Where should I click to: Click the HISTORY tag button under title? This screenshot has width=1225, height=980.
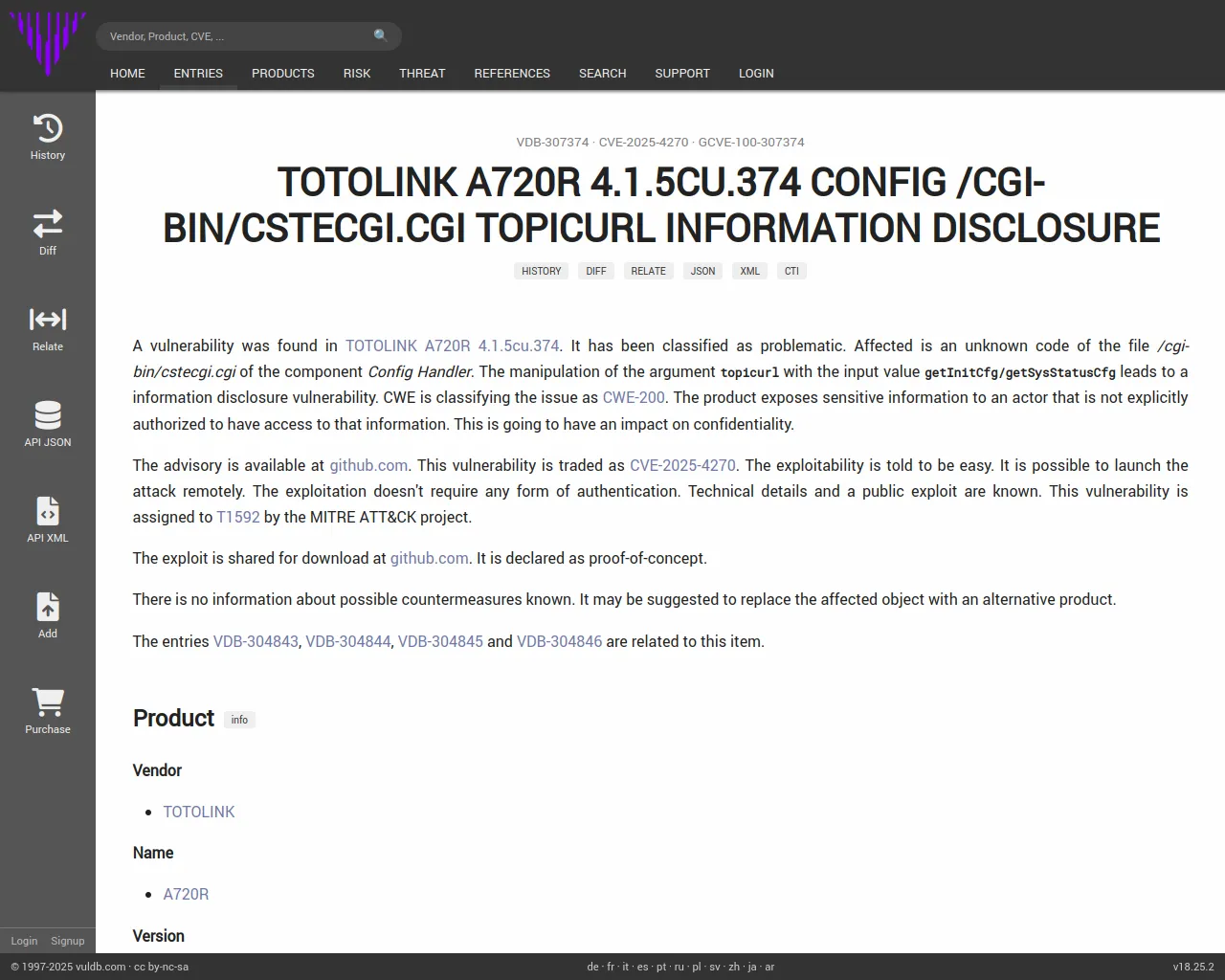542,271
